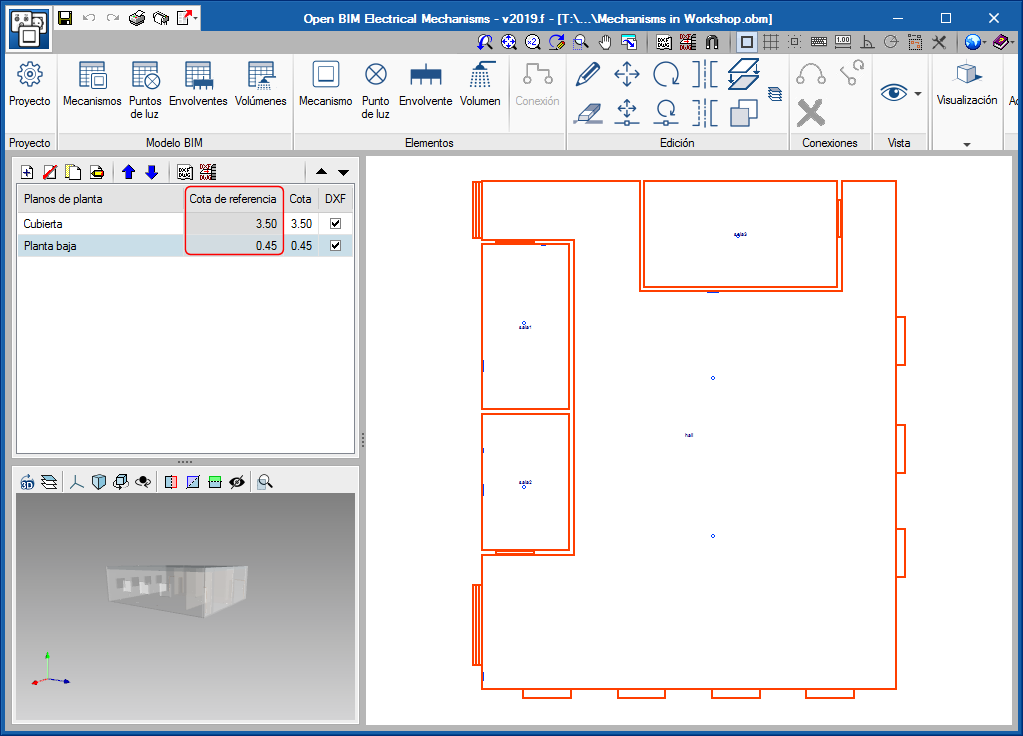Toggle the keyboard coordinate entry icon
Image resolution: width=1023 pixels, height=736 pixels.
pos(819,42)
